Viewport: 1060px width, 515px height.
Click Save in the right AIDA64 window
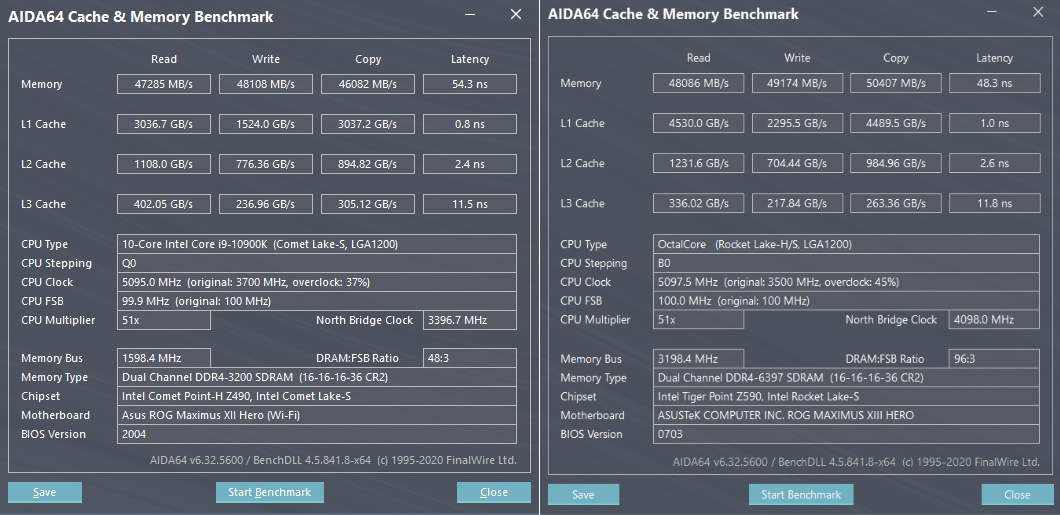(583, 495)
